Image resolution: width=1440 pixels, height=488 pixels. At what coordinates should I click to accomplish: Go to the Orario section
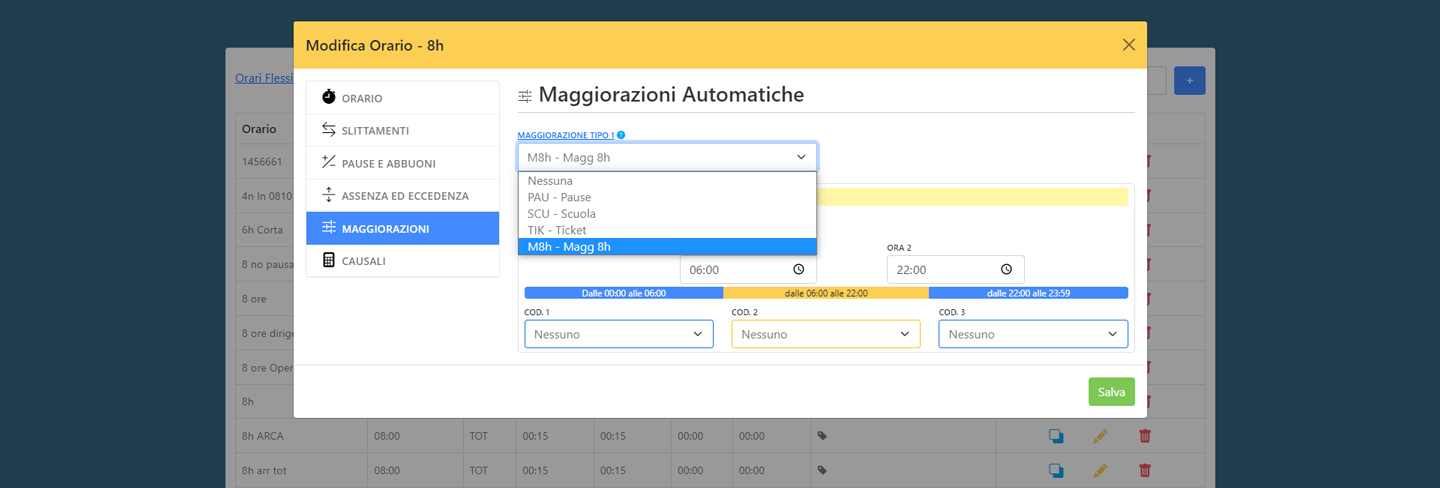pos(403,98)
